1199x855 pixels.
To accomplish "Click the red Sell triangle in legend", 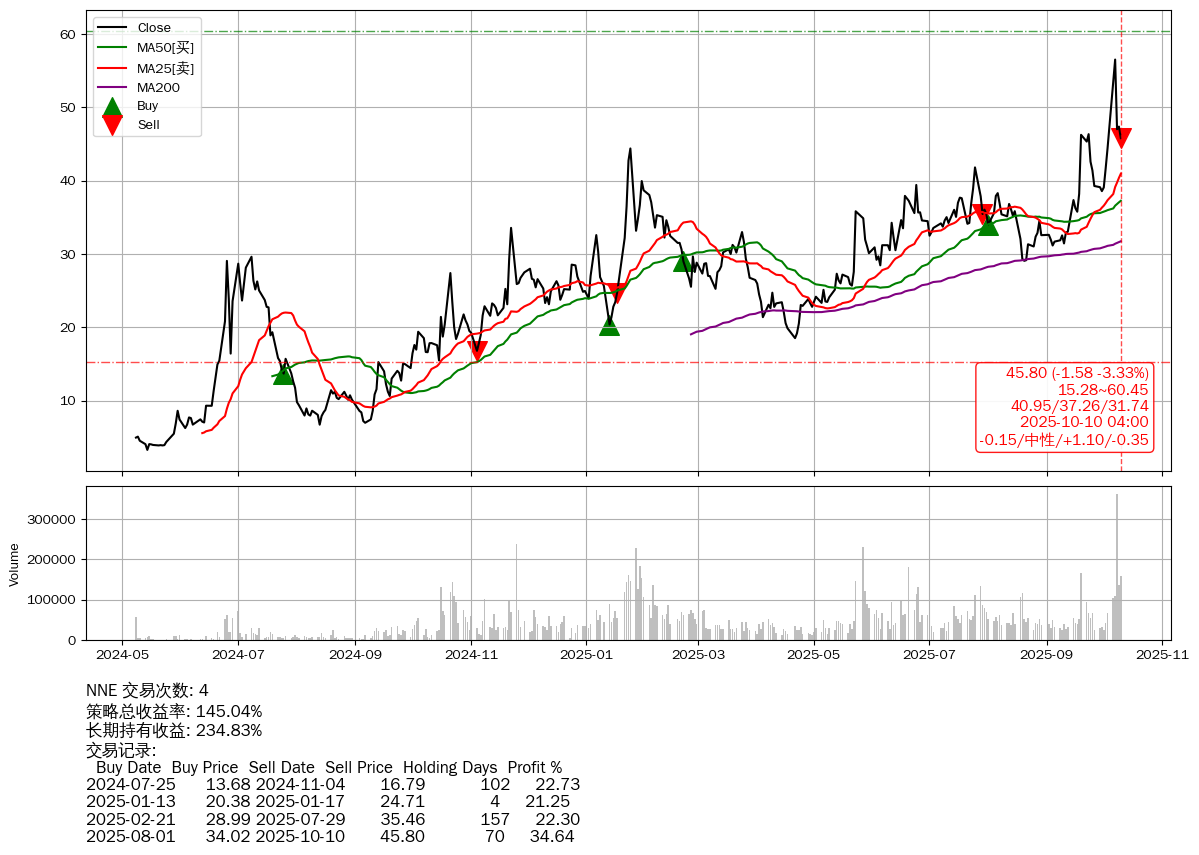I will tap(113, 125).
